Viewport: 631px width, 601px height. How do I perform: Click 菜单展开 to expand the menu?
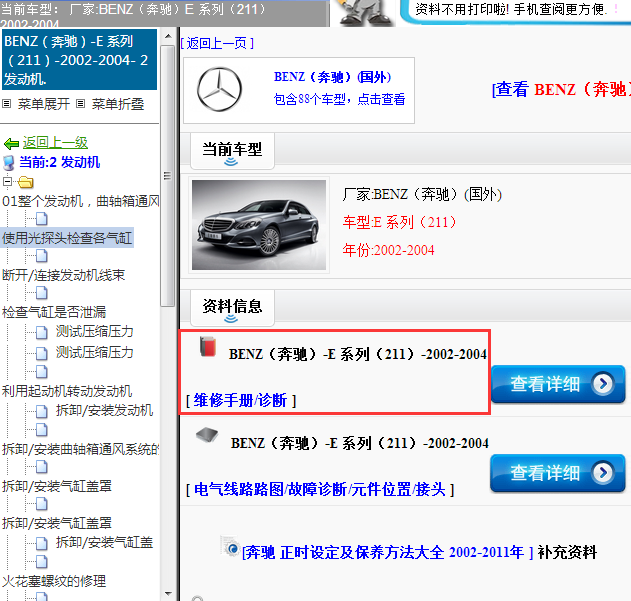click(43, 104)
